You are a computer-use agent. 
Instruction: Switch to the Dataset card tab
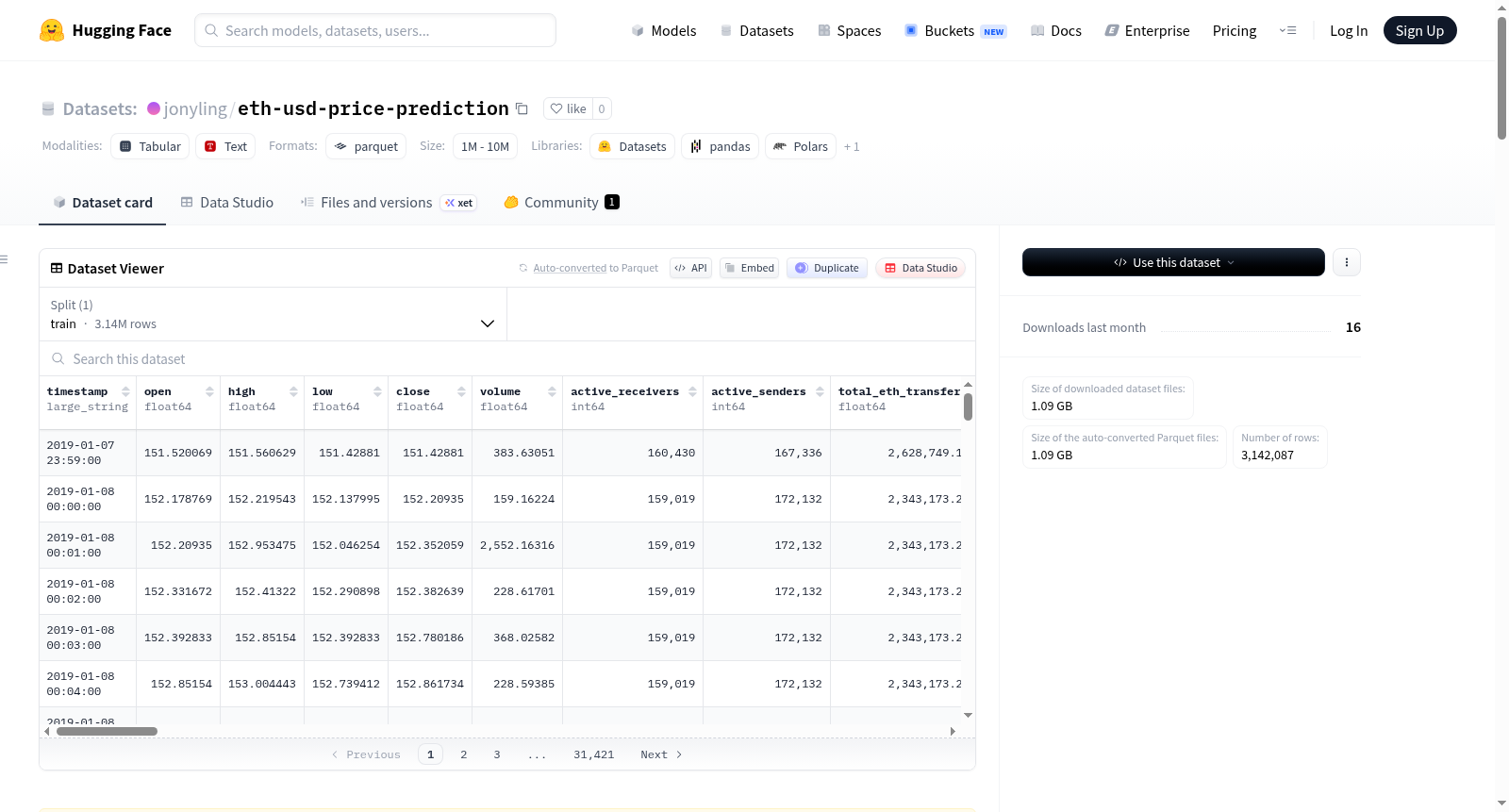click(x=103, y=202)
